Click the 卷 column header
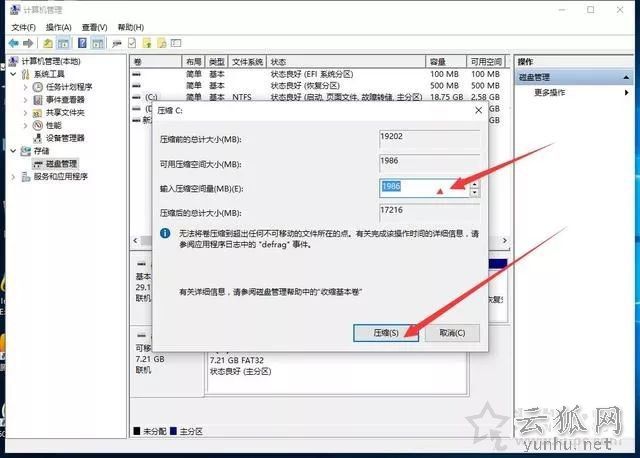 156,62
